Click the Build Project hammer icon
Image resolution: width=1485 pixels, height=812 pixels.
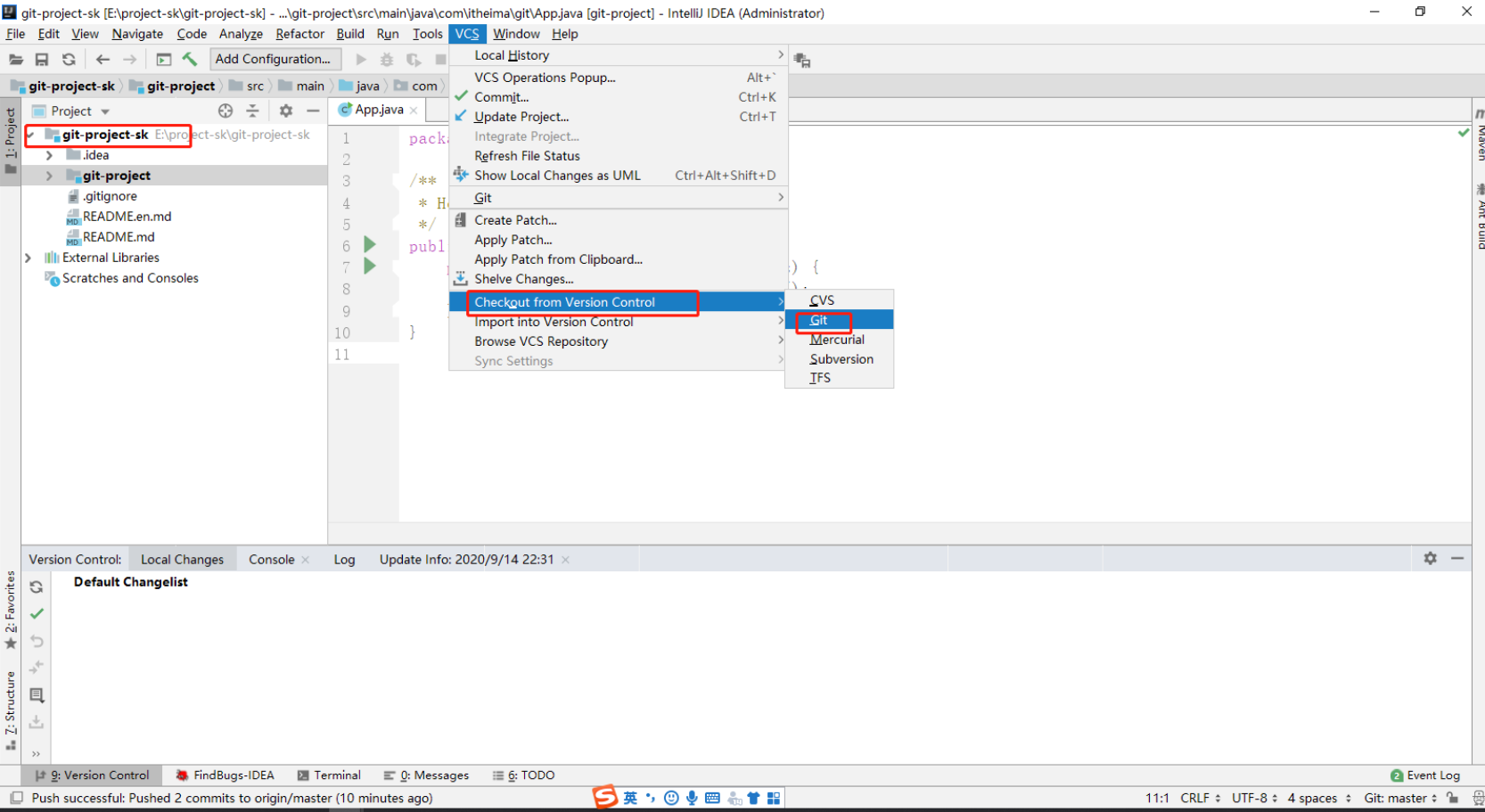coord(190,60)
